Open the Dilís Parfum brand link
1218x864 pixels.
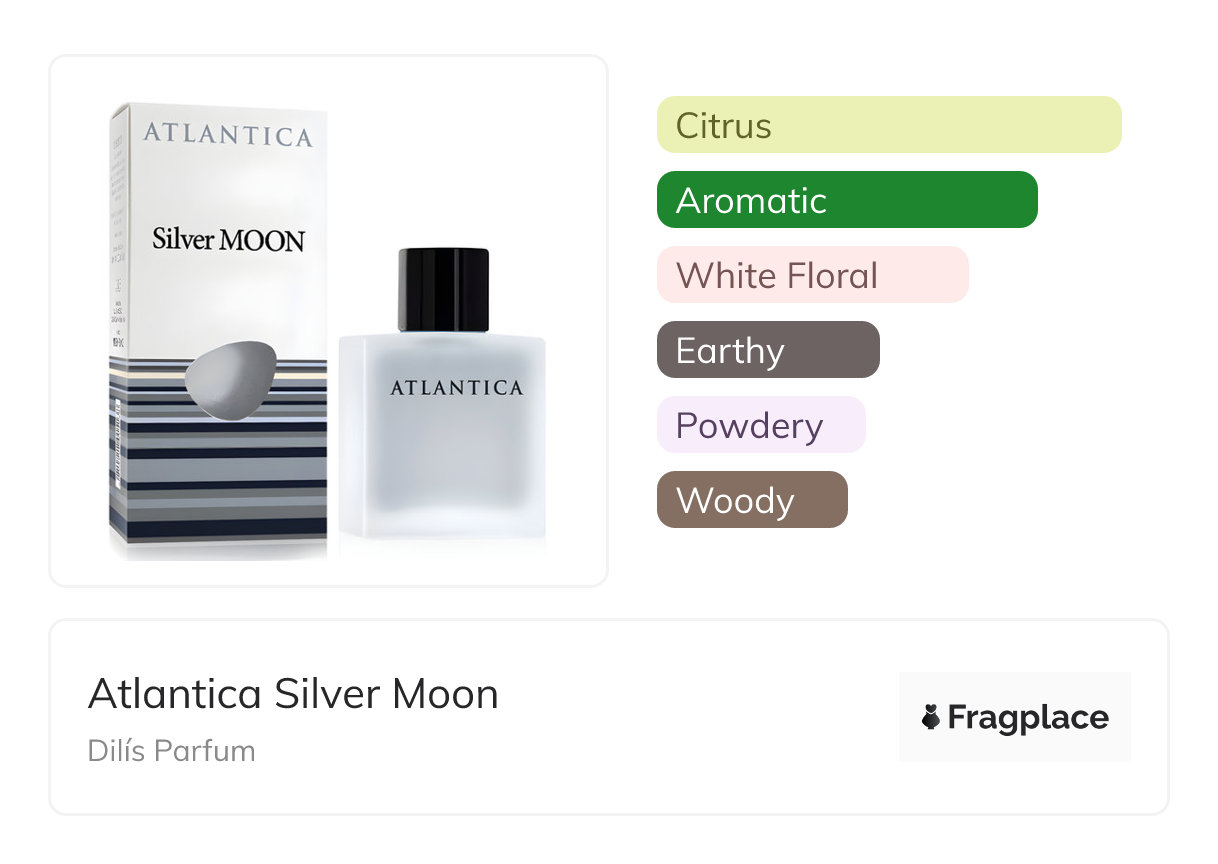pyautogui.click(x=171, y=751)
